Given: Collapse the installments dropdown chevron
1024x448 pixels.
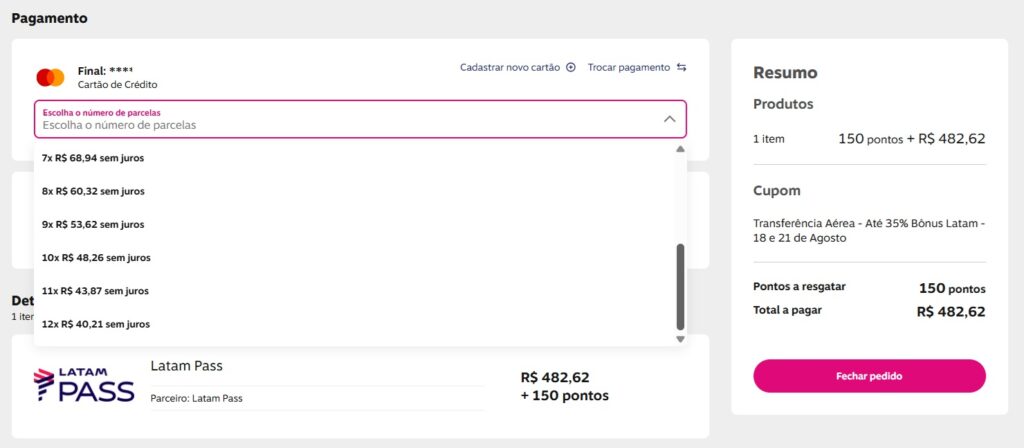Looking at the screenshot, I should click(669, 119).
